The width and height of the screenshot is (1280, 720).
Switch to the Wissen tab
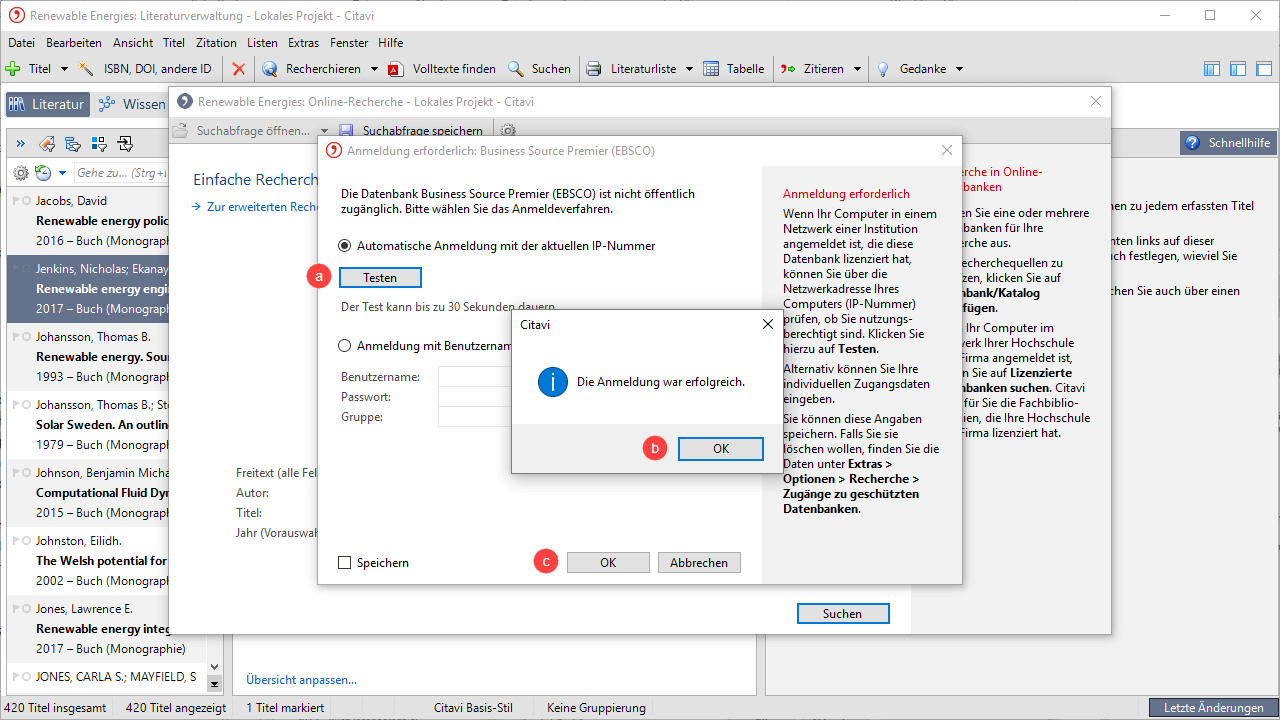(132, 104)
